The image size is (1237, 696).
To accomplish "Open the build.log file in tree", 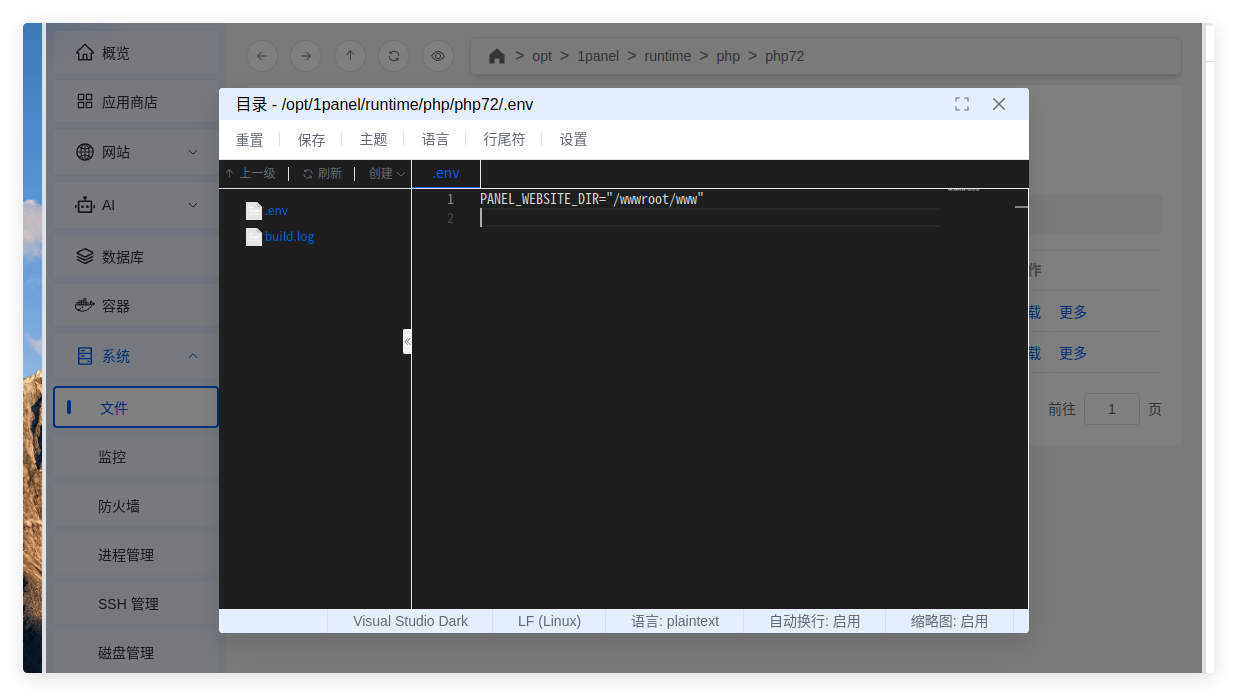I will (289, 237).
